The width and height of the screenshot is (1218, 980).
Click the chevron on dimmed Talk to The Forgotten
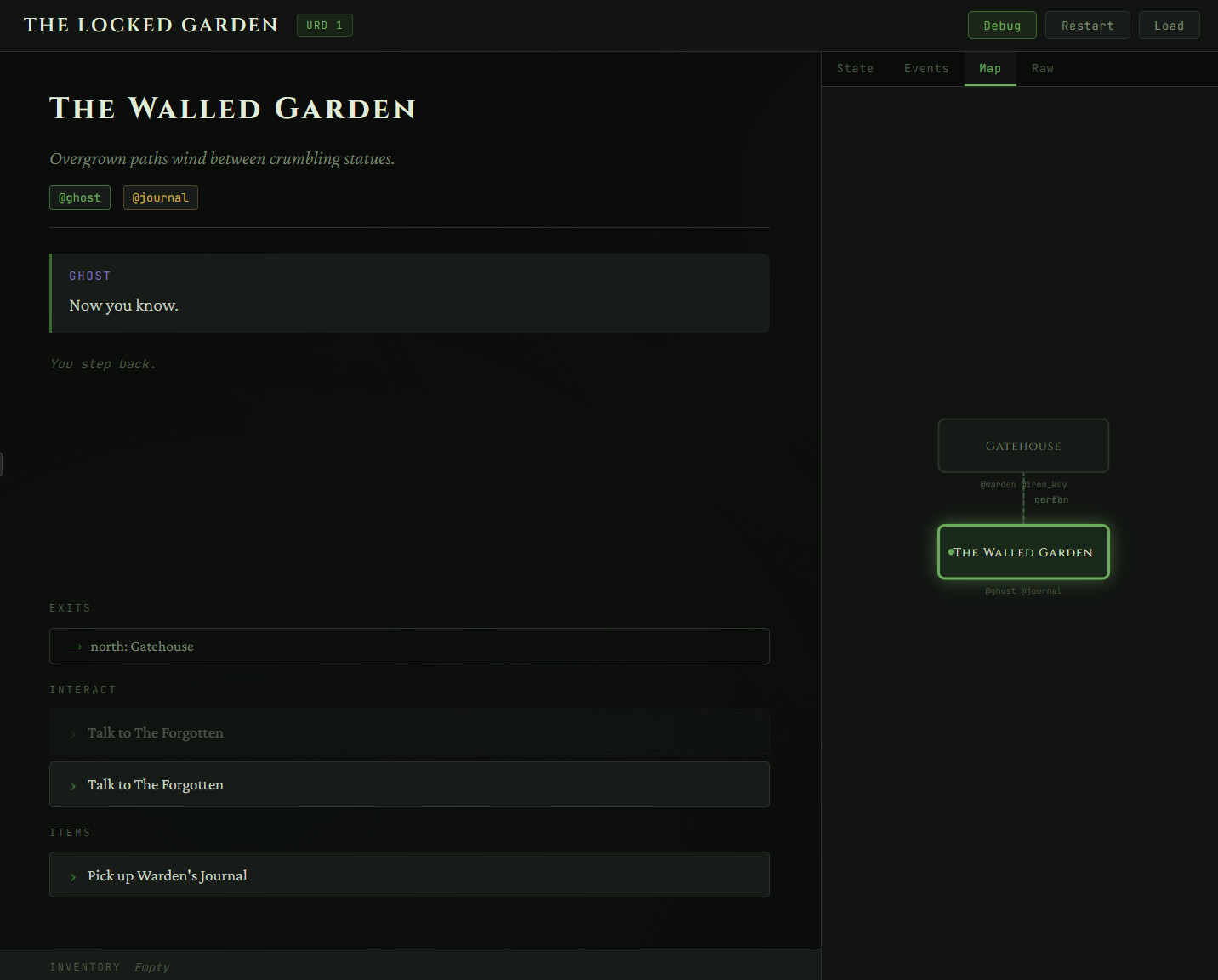pos(73,734)
